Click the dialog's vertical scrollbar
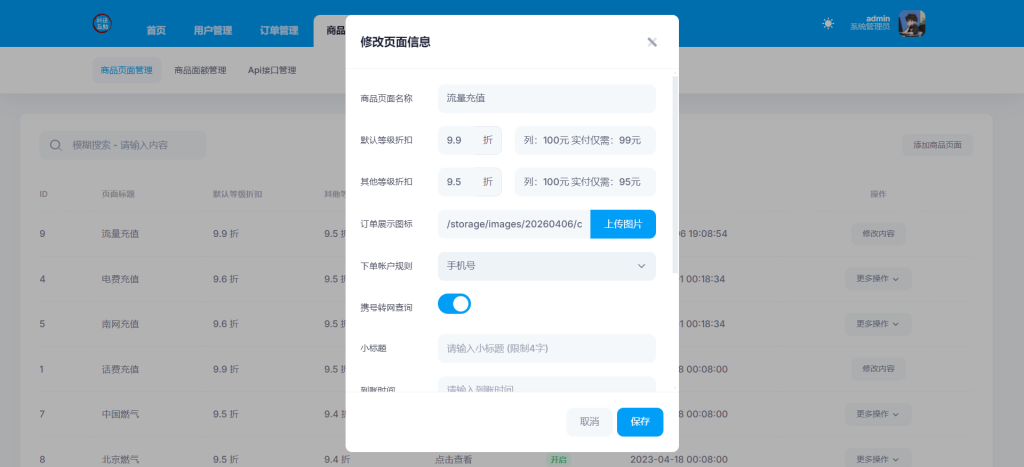Screen dimensions: 1024x467 click(x=675, y=174)
